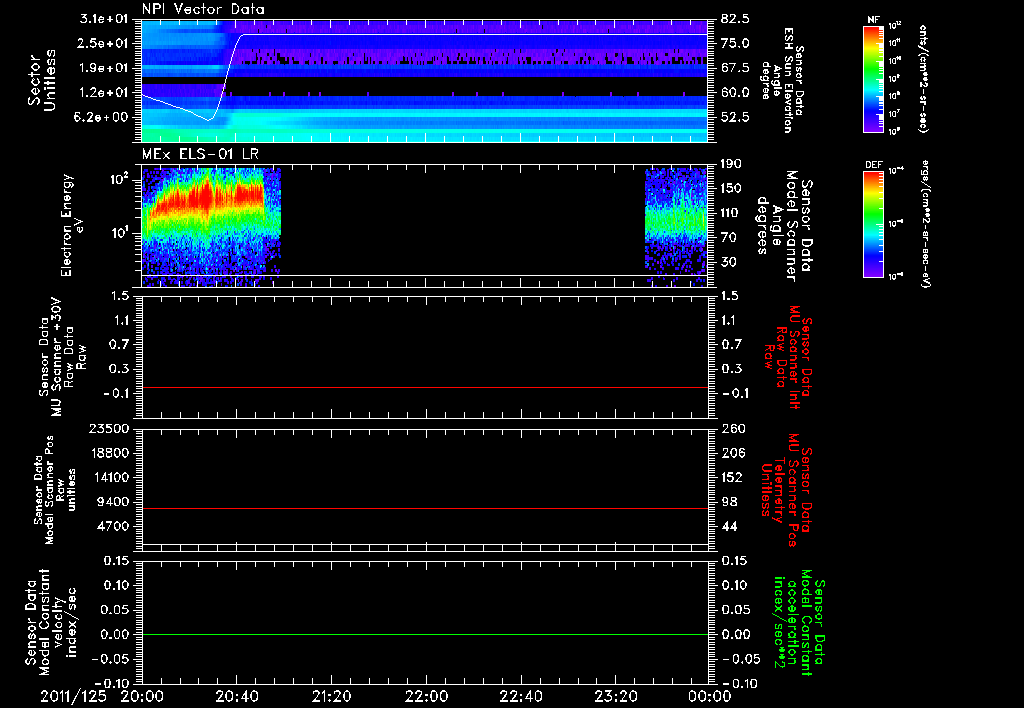Click the "DEF" label above the color bar
The image size is (1024, 708).
[x=873, y=165]
